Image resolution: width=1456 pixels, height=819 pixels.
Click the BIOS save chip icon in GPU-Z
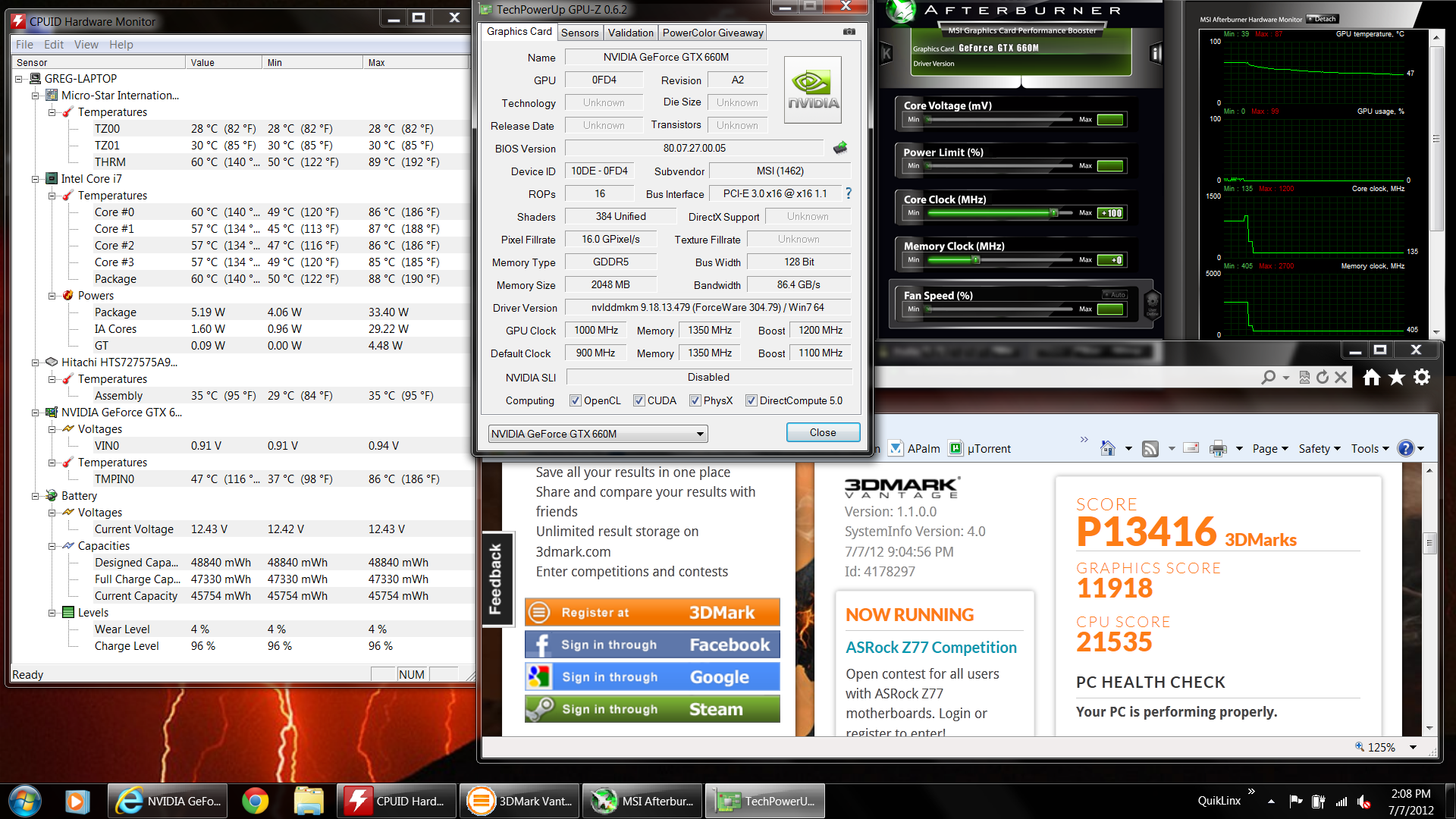tap(840, 148)
